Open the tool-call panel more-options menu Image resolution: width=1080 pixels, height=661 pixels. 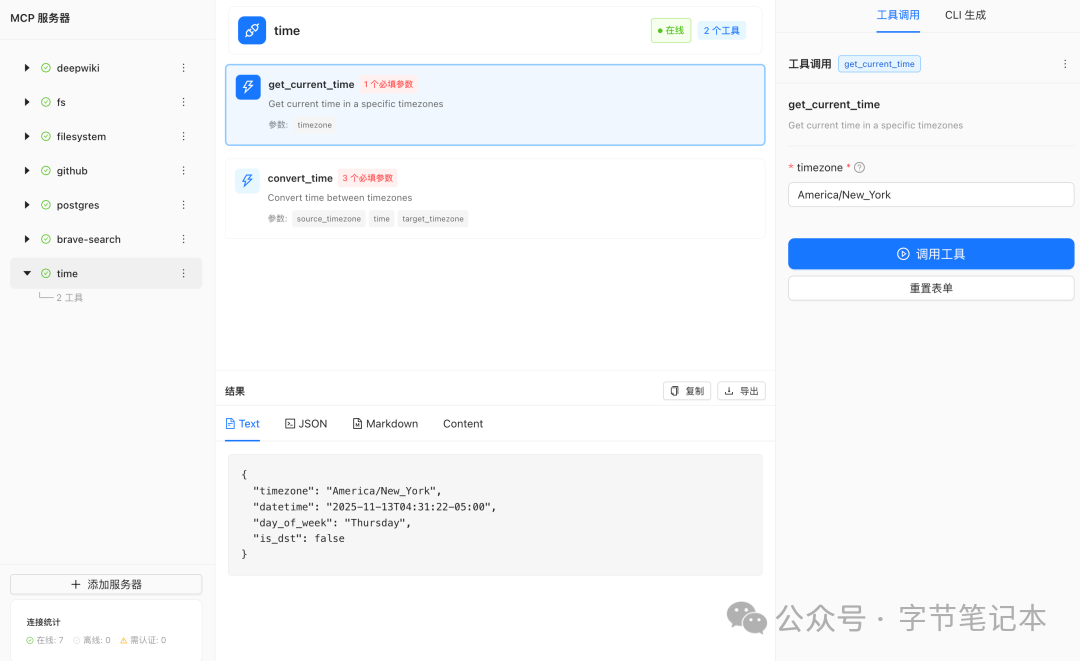click(1065, 63)
